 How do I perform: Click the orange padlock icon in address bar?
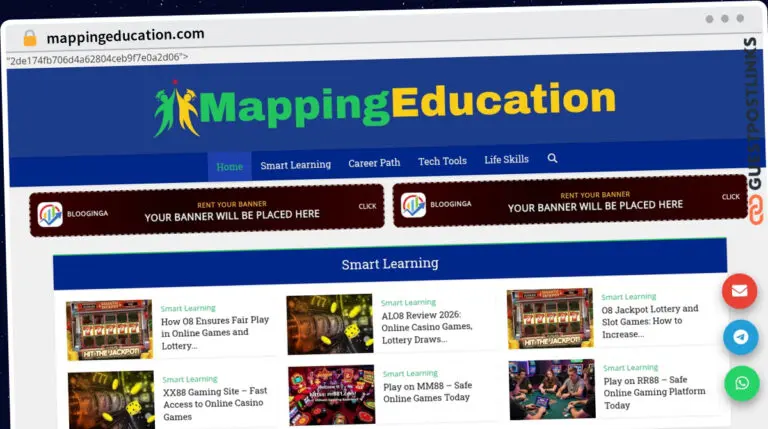click(30, 38)
